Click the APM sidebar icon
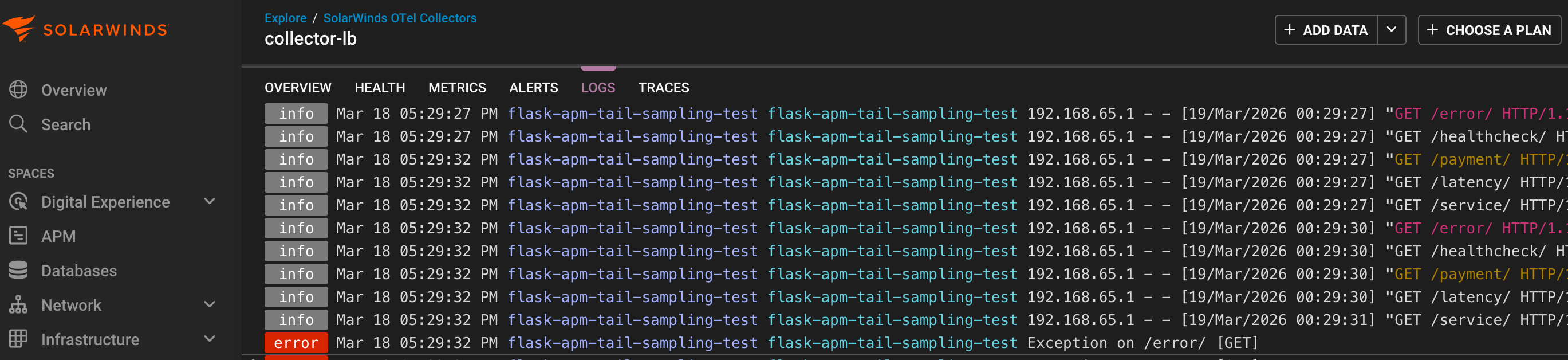1568x360 pixels. 18,236
